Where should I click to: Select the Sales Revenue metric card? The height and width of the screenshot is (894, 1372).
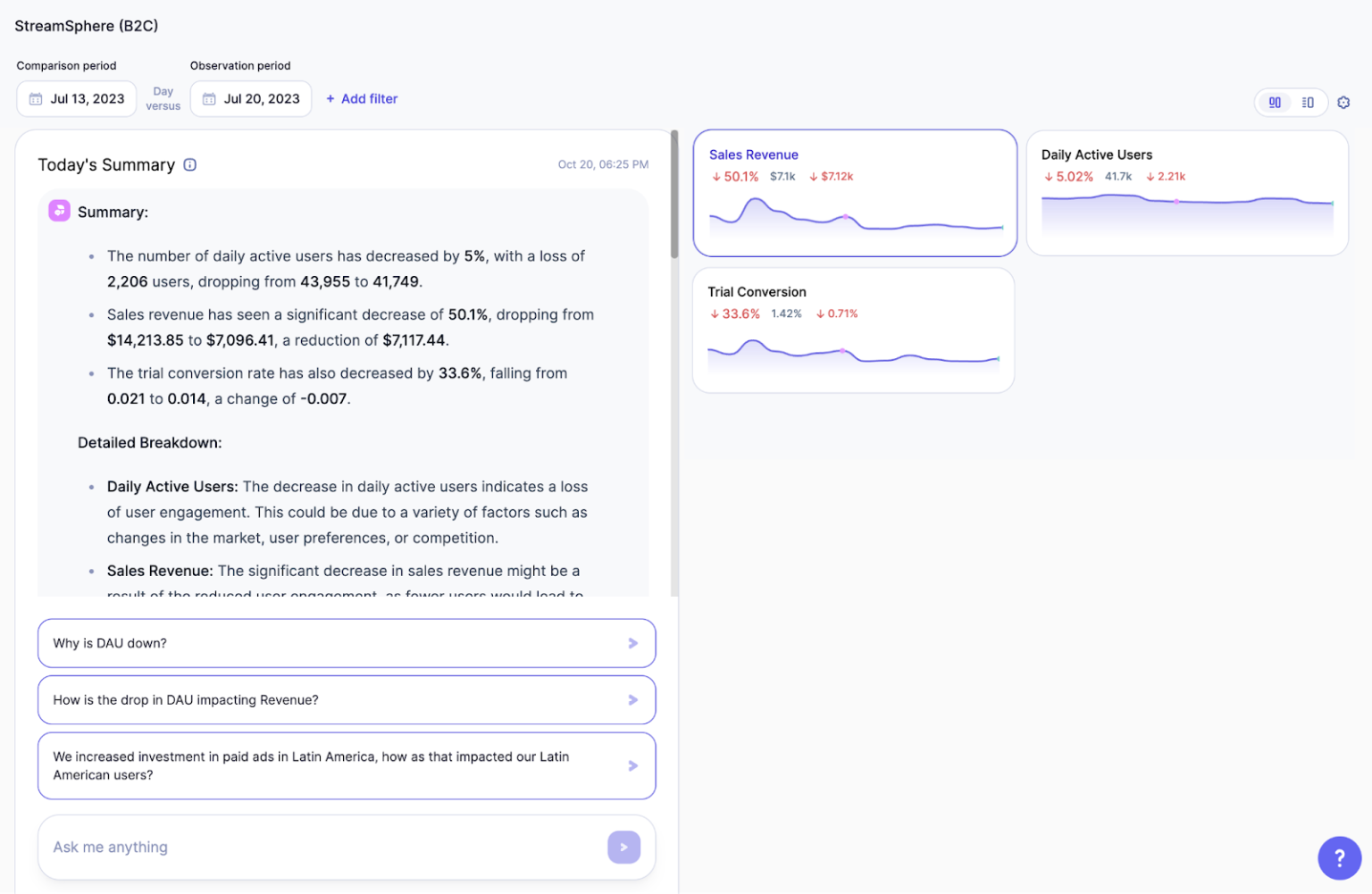[855, 193]
